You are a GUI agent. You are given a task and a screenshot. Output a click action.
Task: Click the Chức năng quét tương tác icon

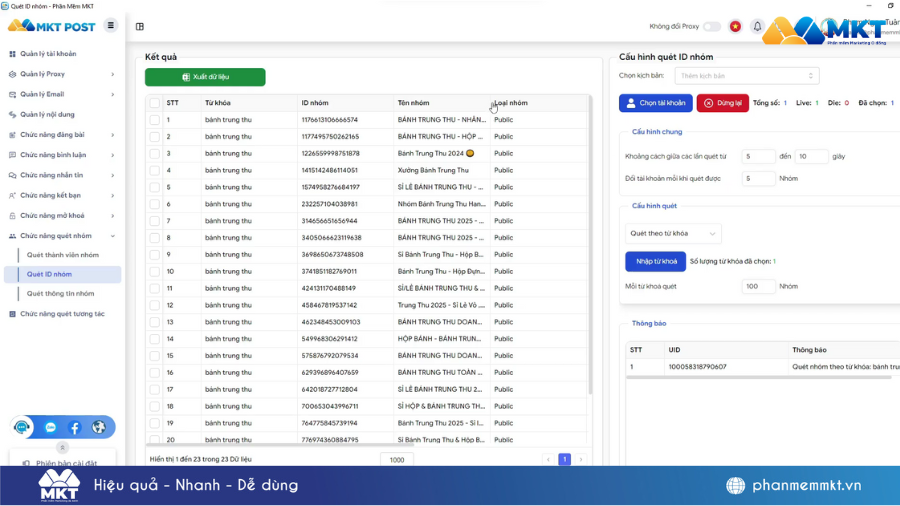(13, 314)
